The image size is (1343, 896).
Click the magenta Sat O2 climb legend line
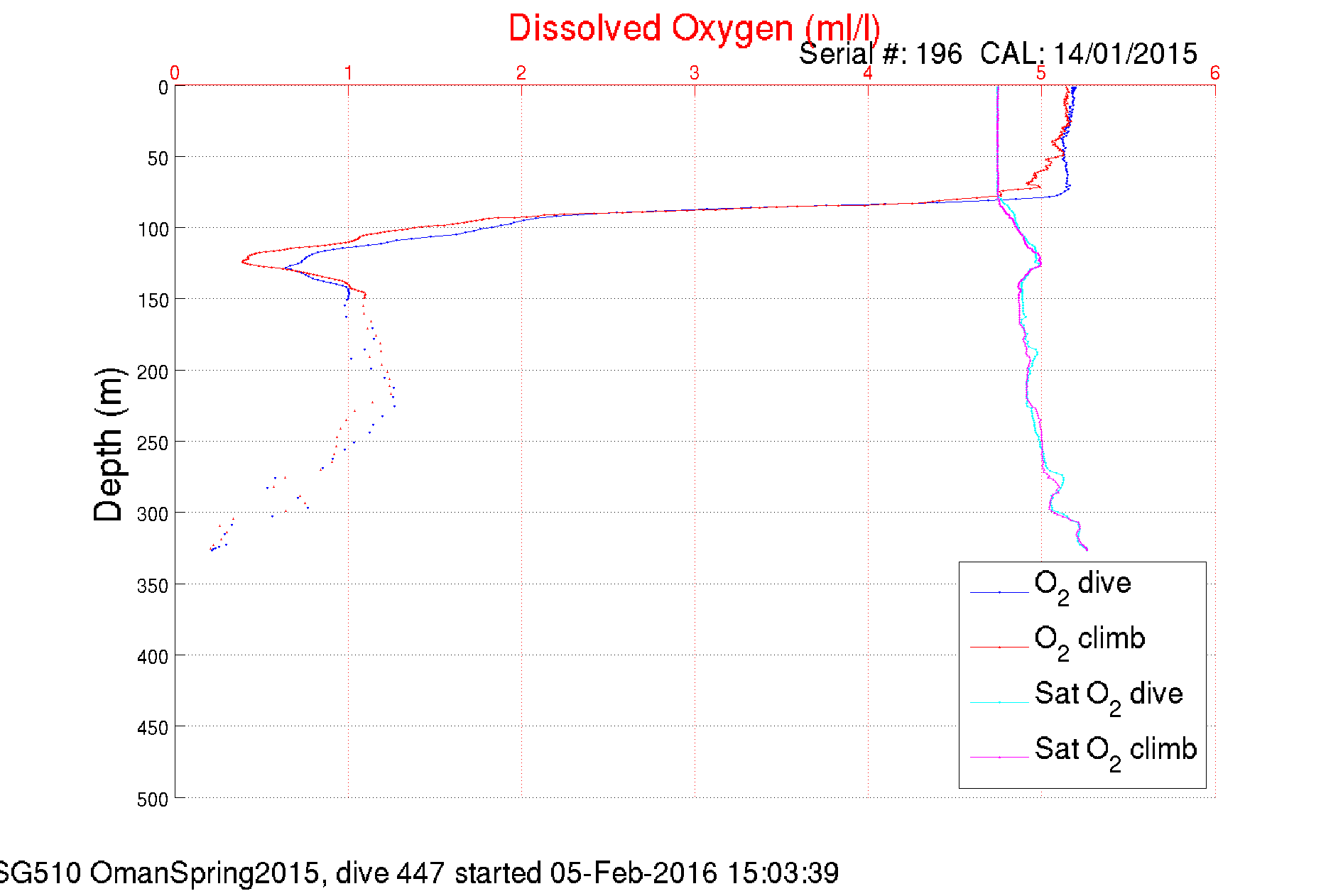pos(999,758)
